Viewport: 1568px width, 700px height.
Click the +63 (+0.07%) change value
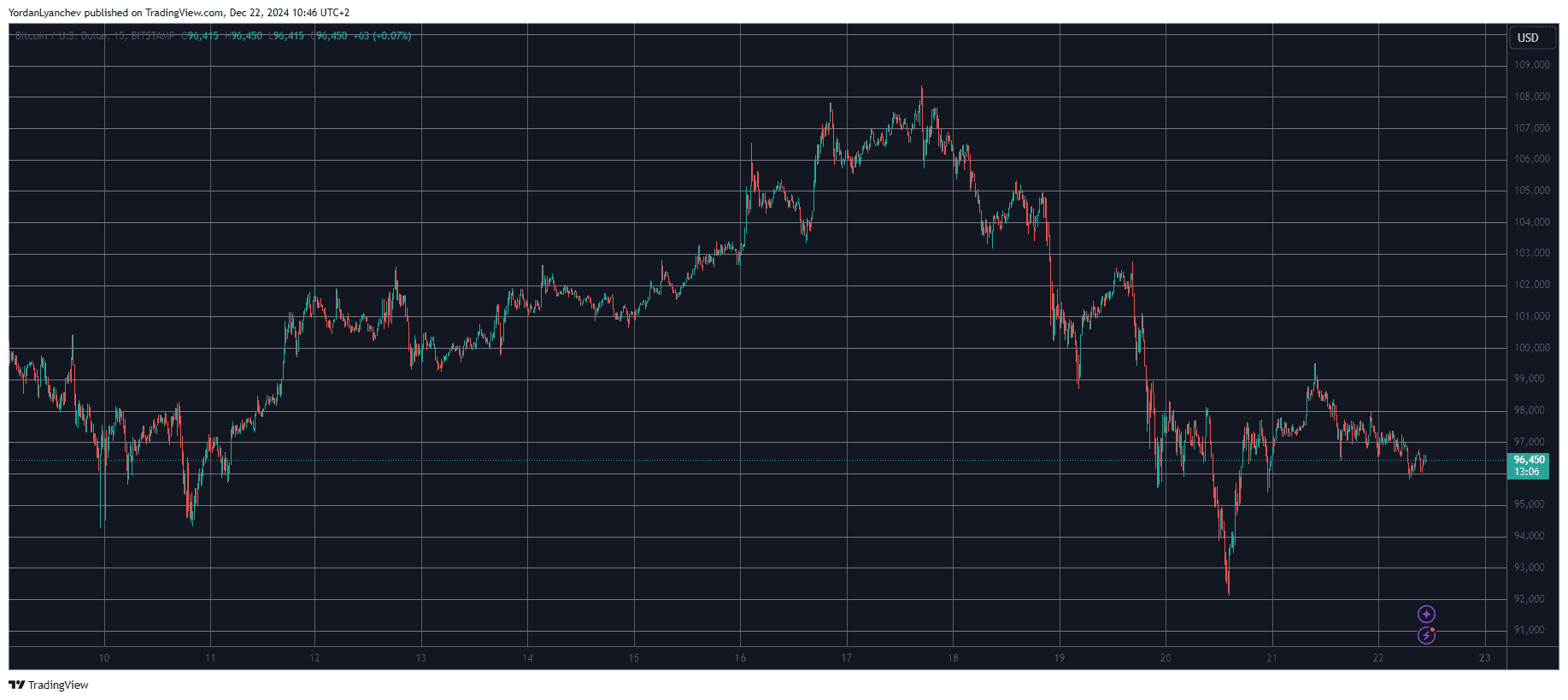(382, 36)
